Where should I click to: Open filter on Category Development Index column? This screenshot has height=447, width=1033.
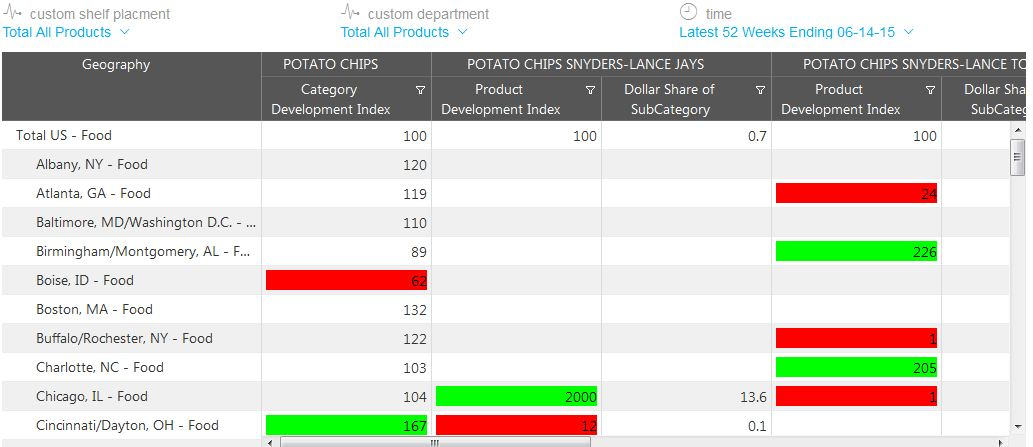[x=420, y=90]
